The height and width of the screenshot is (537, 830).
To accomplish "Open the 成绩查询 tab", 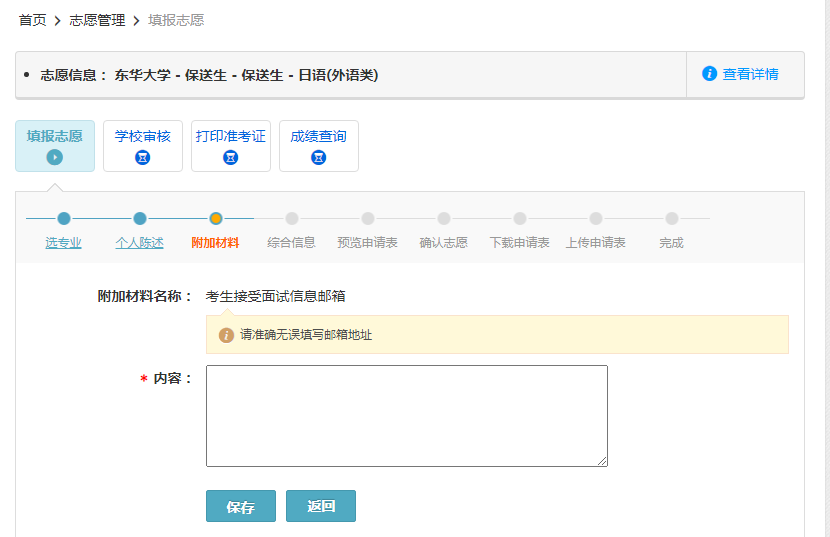I will (x=319, y=137).
